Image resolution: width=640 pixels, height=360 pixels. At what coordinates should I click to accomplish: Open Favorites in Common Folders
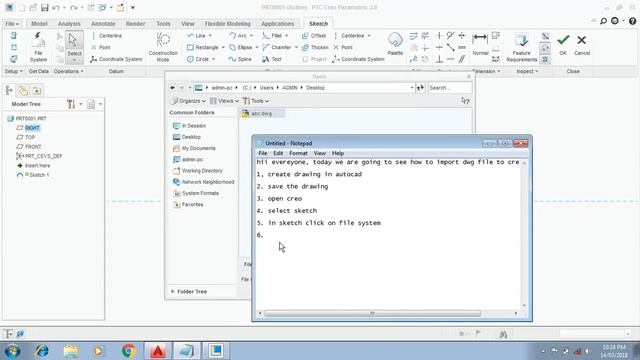pyautogui.click(x=188, y=205)
